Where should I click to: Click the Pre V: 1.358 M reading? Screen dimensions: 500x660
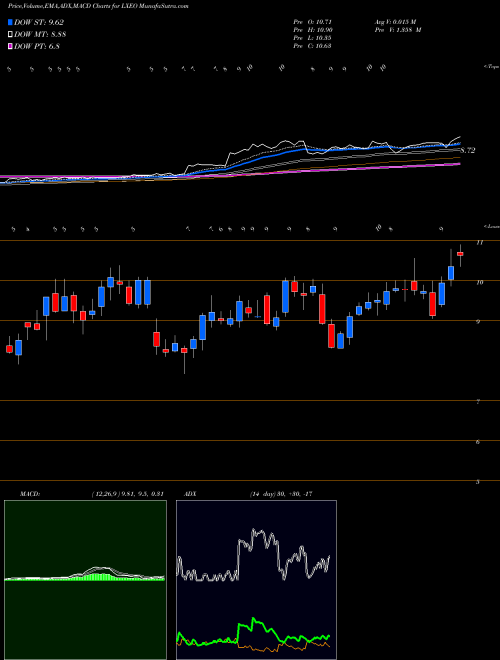[x=400, y=30]
